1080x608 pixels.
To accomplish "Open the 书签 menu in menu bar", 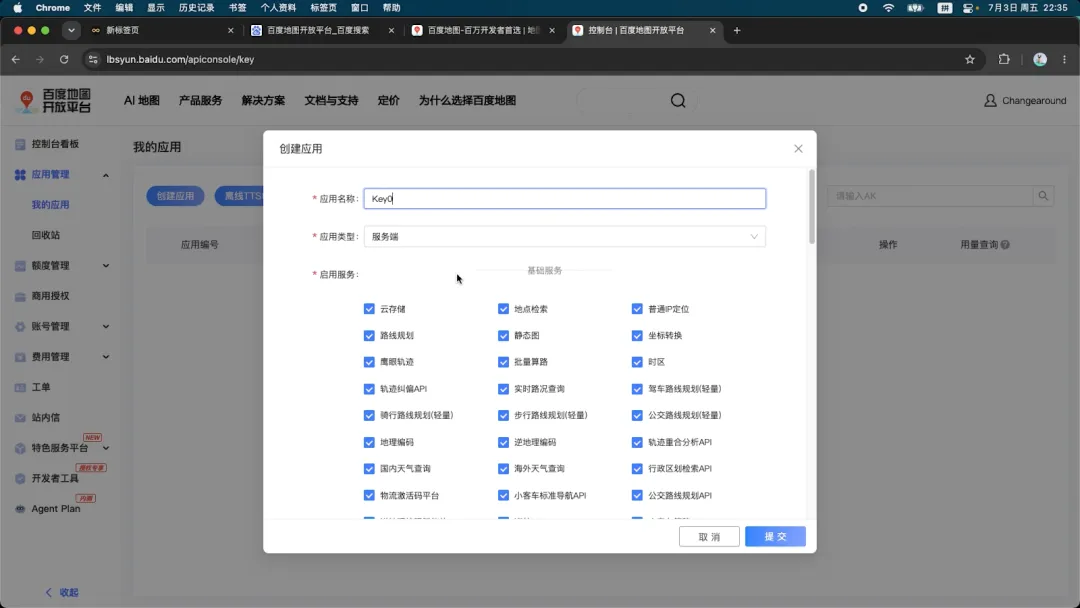I will click(238, 8).
